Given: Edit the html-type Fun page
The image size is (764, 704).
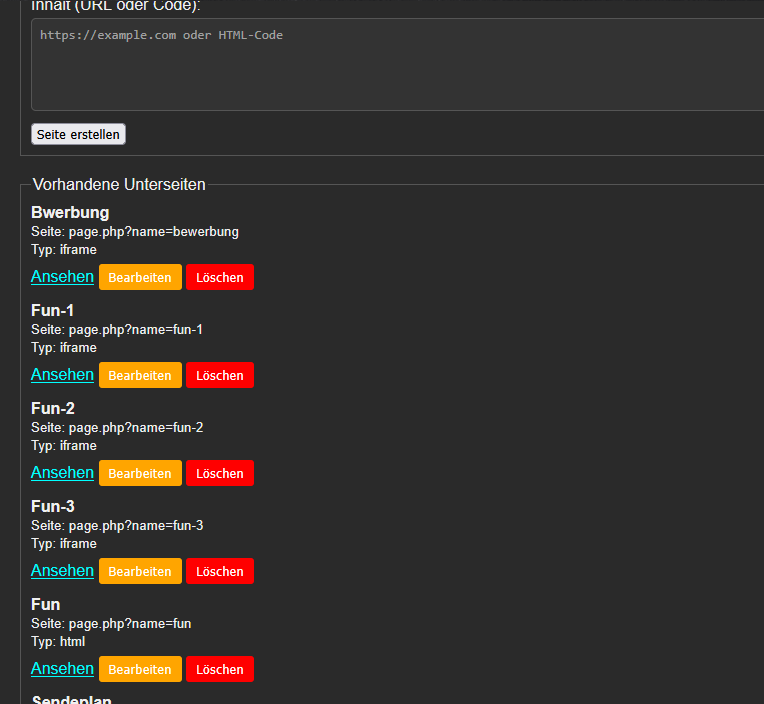Looking at the screenshot, I should tap(140, 669).
